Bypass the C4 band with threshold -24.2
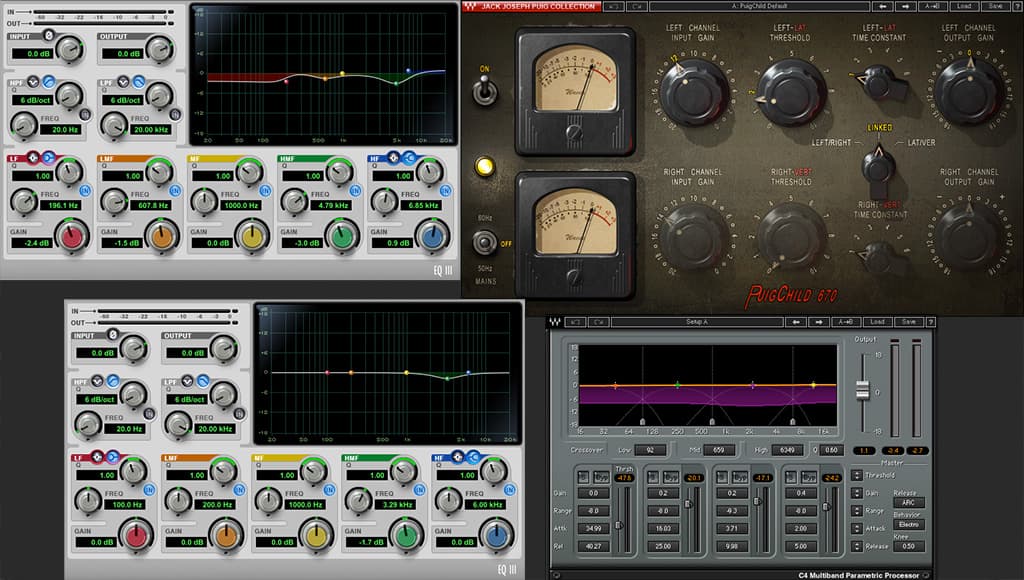The height and width of the screenshot is (580, 1024). (x=808, y=477)
